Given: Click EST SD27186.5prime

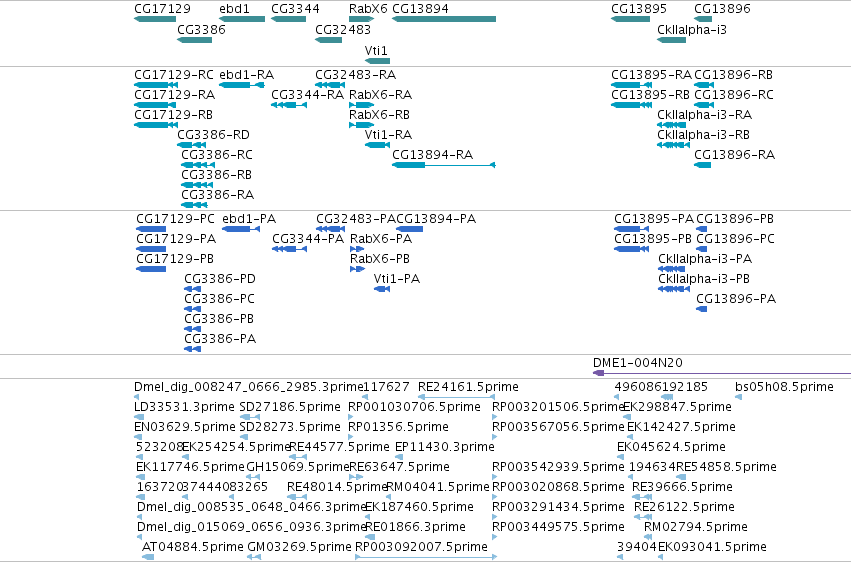Looking at the screenshot, I should pos(250,417).
